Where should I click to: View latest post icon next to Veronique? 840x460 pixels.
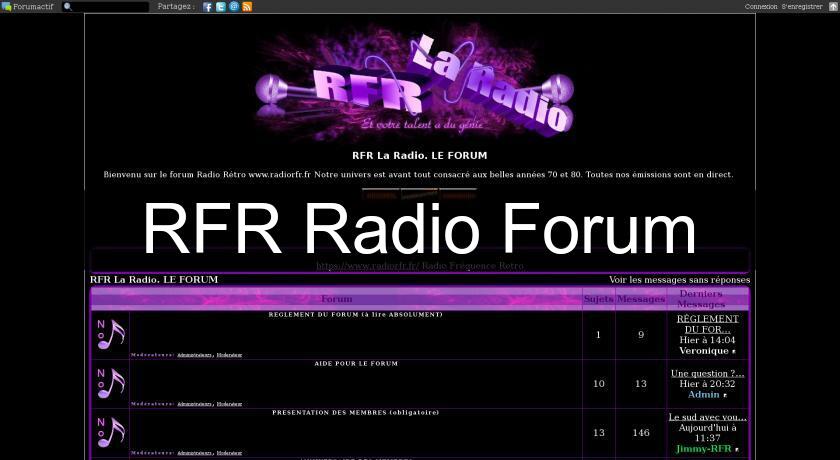pos(734,352)
